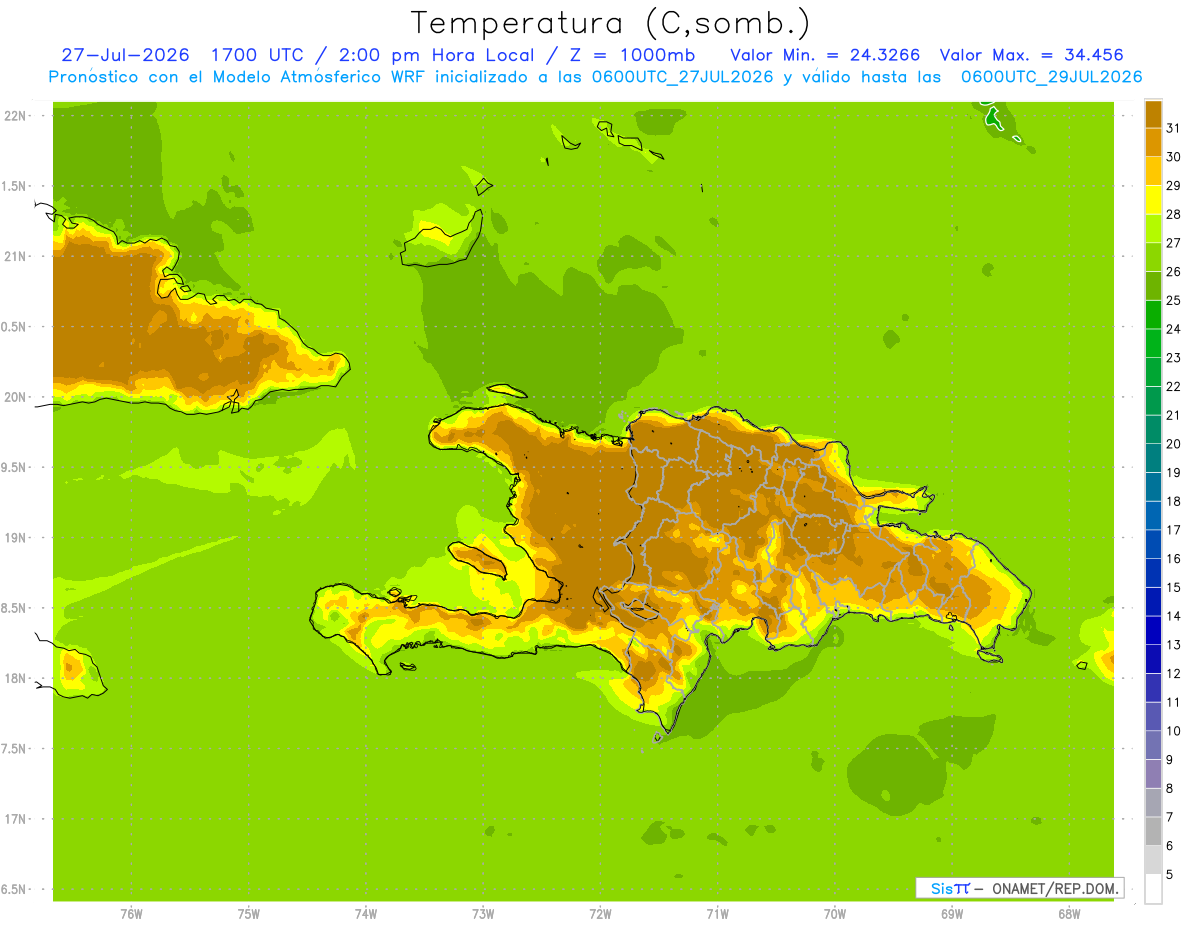
Task: Click the "75W" longitude label
Action: pos(248,913)
